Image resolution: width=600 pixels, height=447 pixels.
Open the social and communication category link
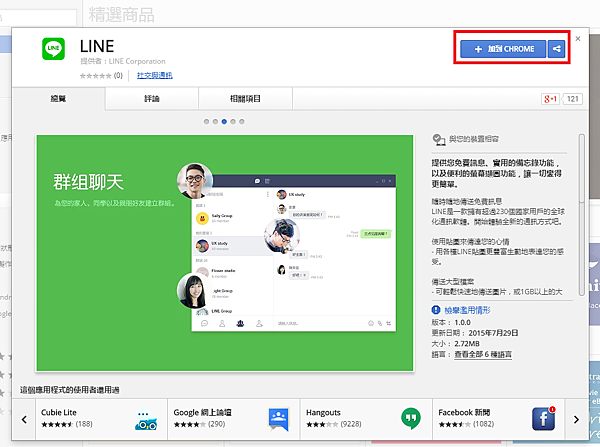pyautogui.click(x=155, y=75)
